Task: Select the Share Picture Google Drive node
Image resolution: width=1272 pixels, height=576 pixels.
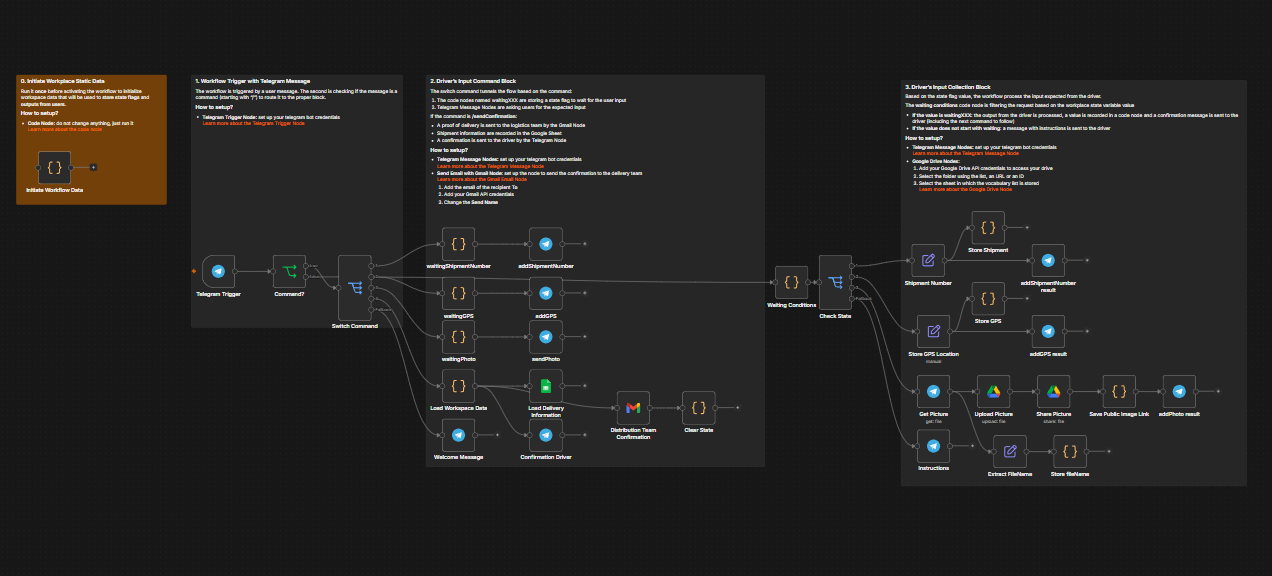Action: tap(1053, 392)
